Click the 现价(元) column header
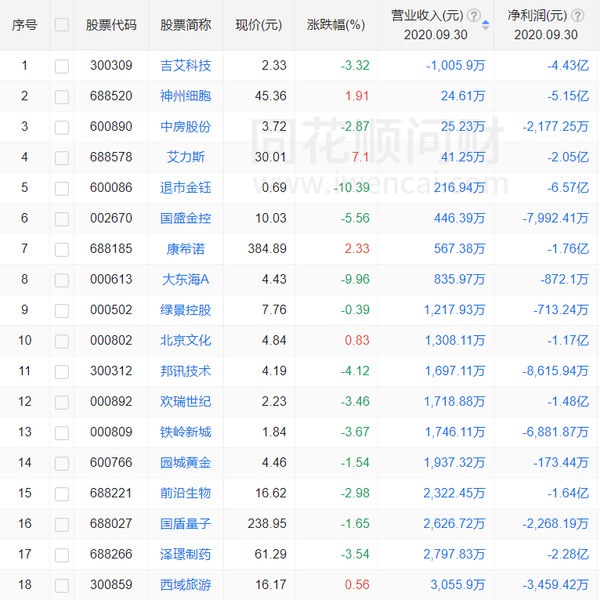Viewport: 600px width, 600px height. (259, 25)
